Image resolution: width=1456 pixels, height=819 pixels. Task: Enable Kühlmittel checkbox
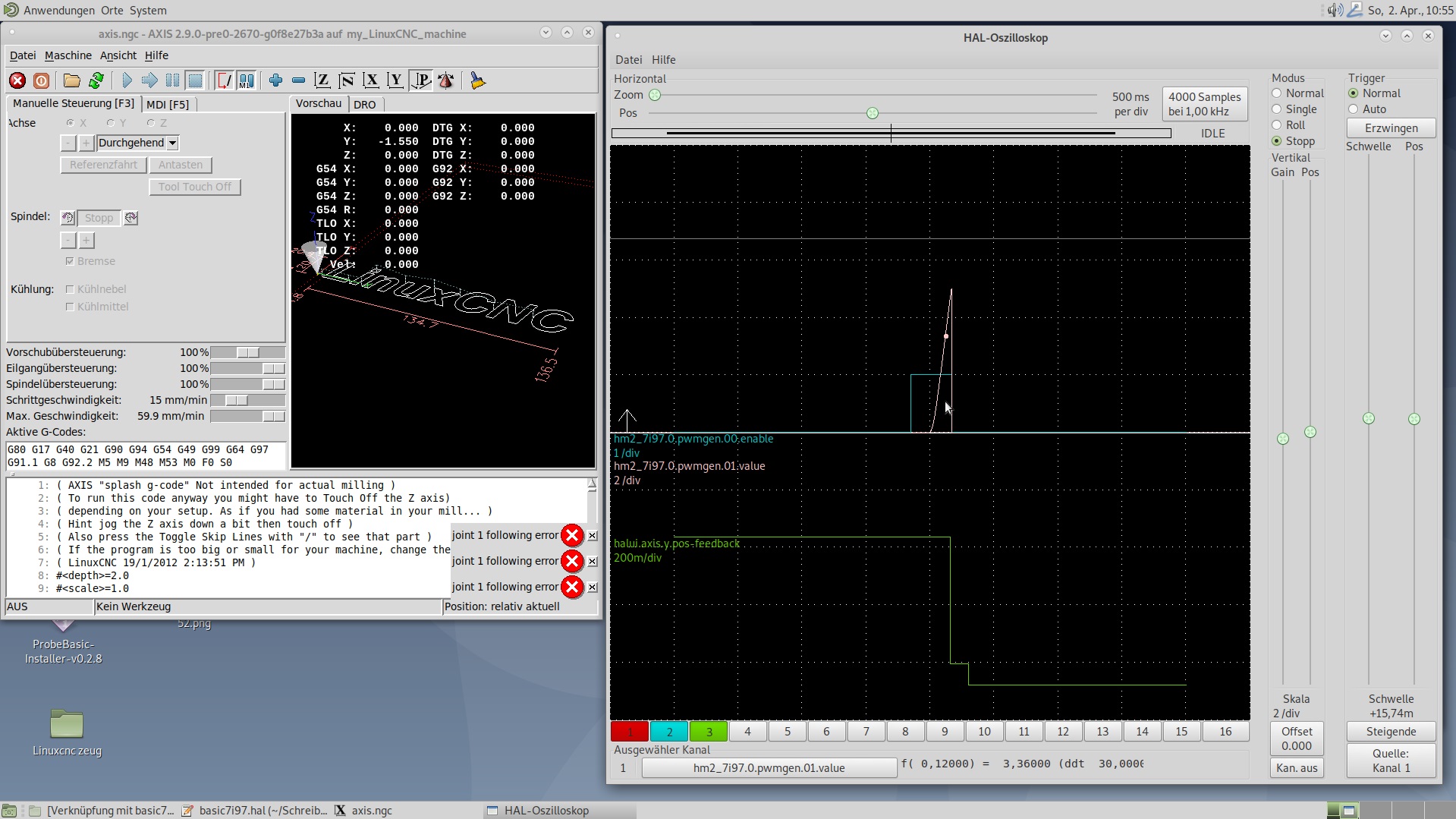point(70,307)
